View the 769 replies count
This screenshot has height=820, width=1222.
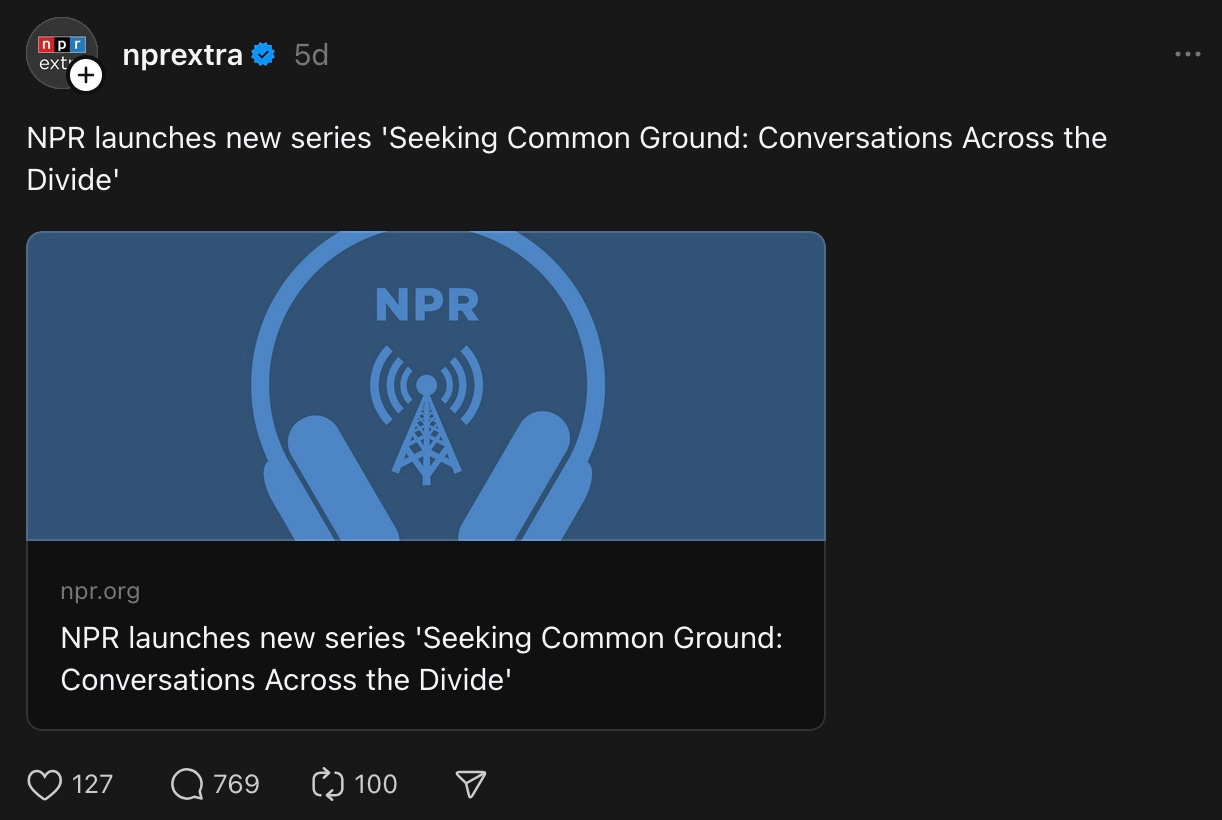click(x=236, y=784)
